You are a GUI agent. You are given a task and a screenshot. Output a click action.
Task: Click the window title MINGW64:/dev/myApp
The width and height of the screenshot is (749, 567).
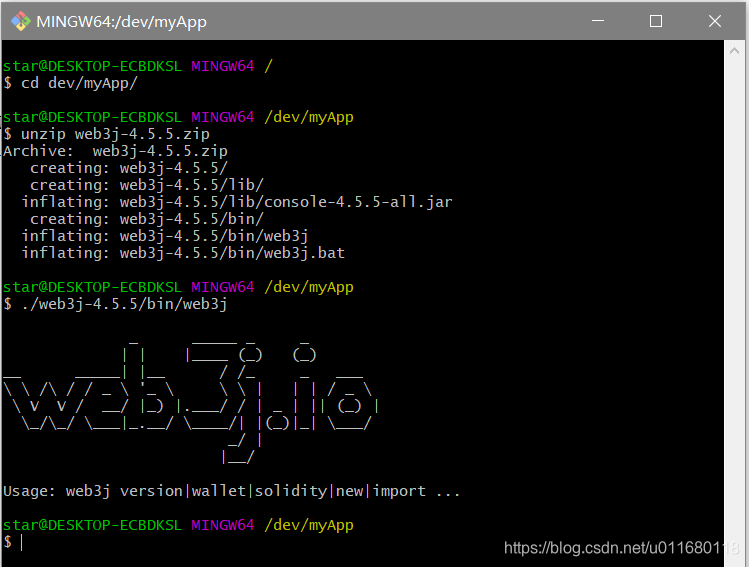pyautogui.click(x=121, y=22)
